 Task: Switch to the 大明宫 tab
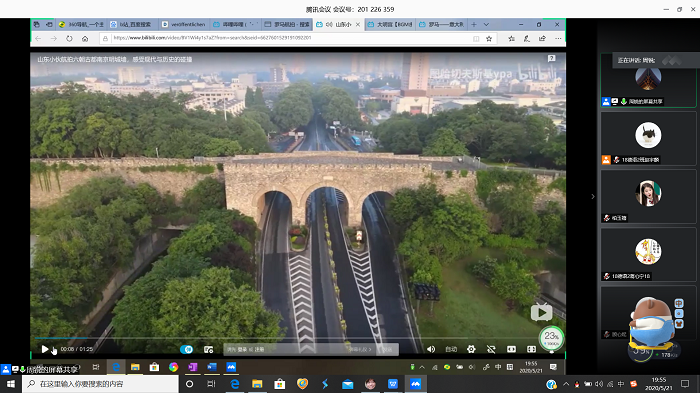click(x=390, y=25)
